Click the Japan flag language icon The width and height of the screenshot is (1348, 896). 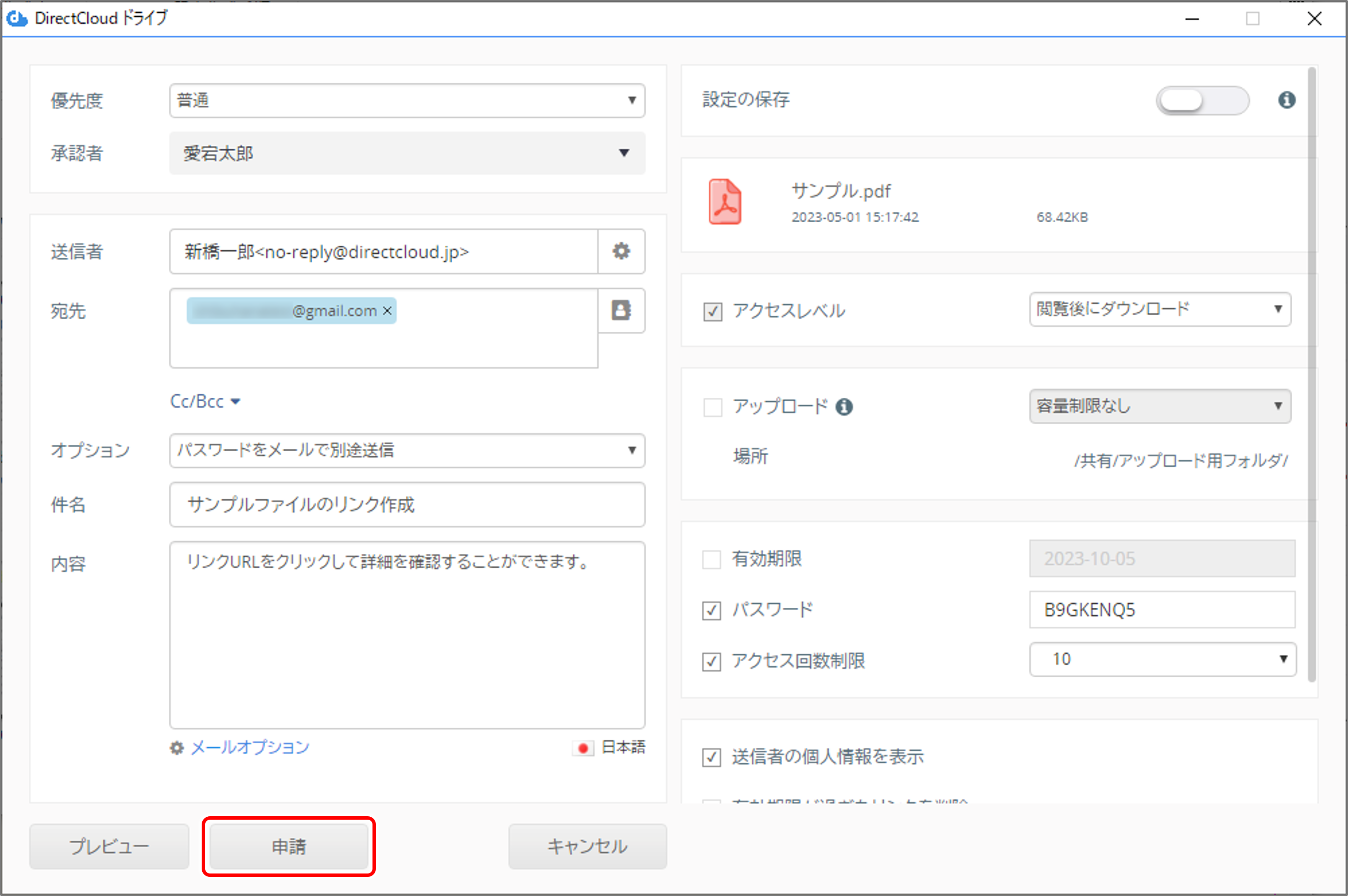pos(583,748)
